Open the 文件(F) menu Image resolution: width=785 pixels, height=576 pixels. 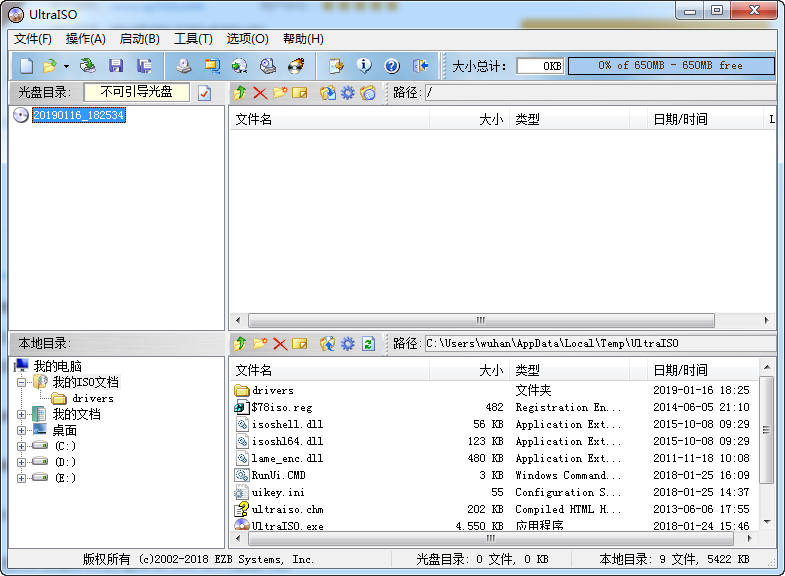pyautogui.click(x=33, y=39)
